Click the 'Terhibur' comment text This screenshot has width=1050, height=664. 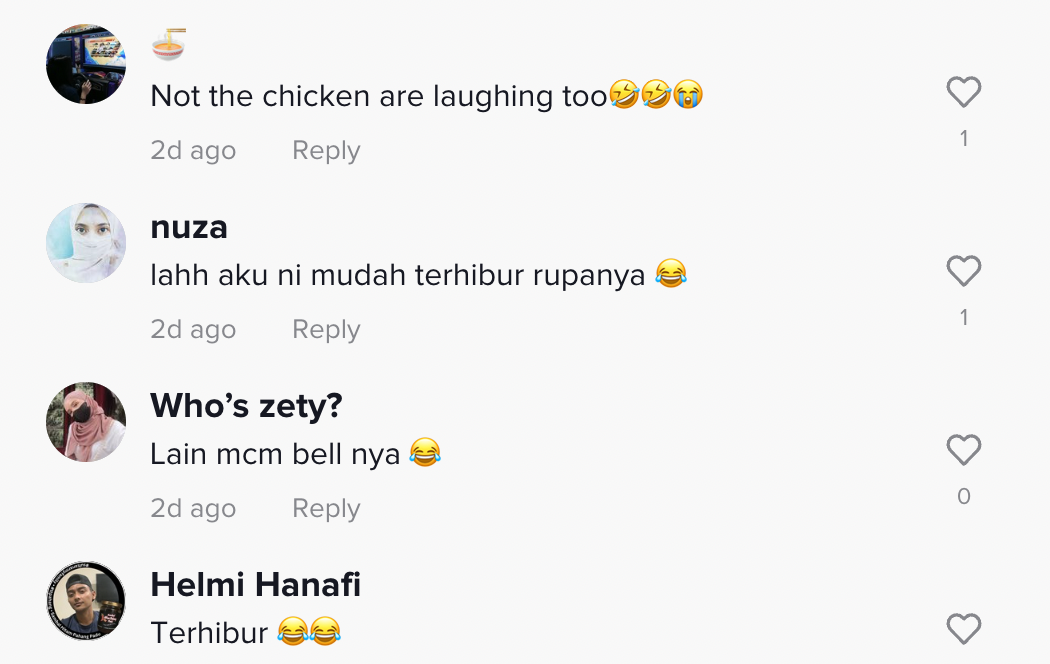209,633
